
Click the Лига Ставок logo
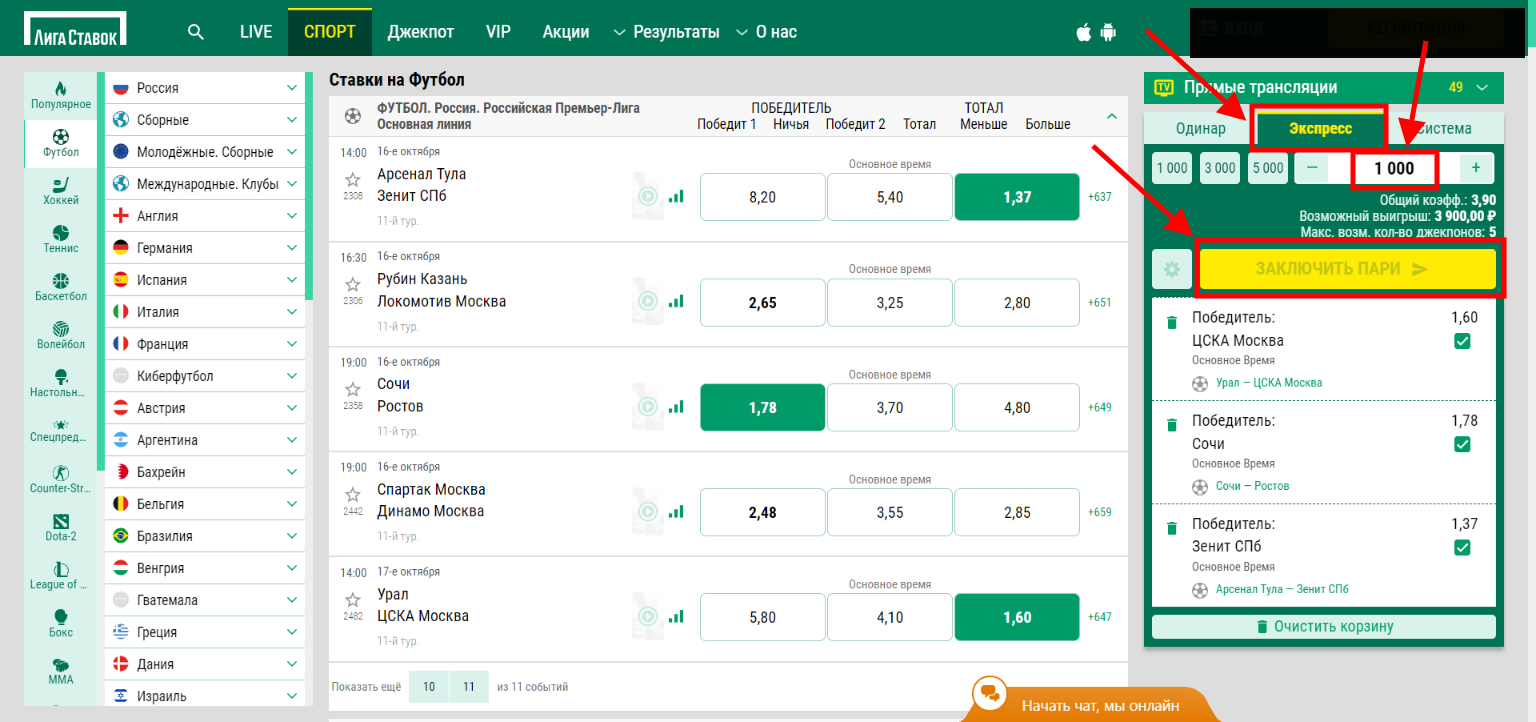coord(76,30)
